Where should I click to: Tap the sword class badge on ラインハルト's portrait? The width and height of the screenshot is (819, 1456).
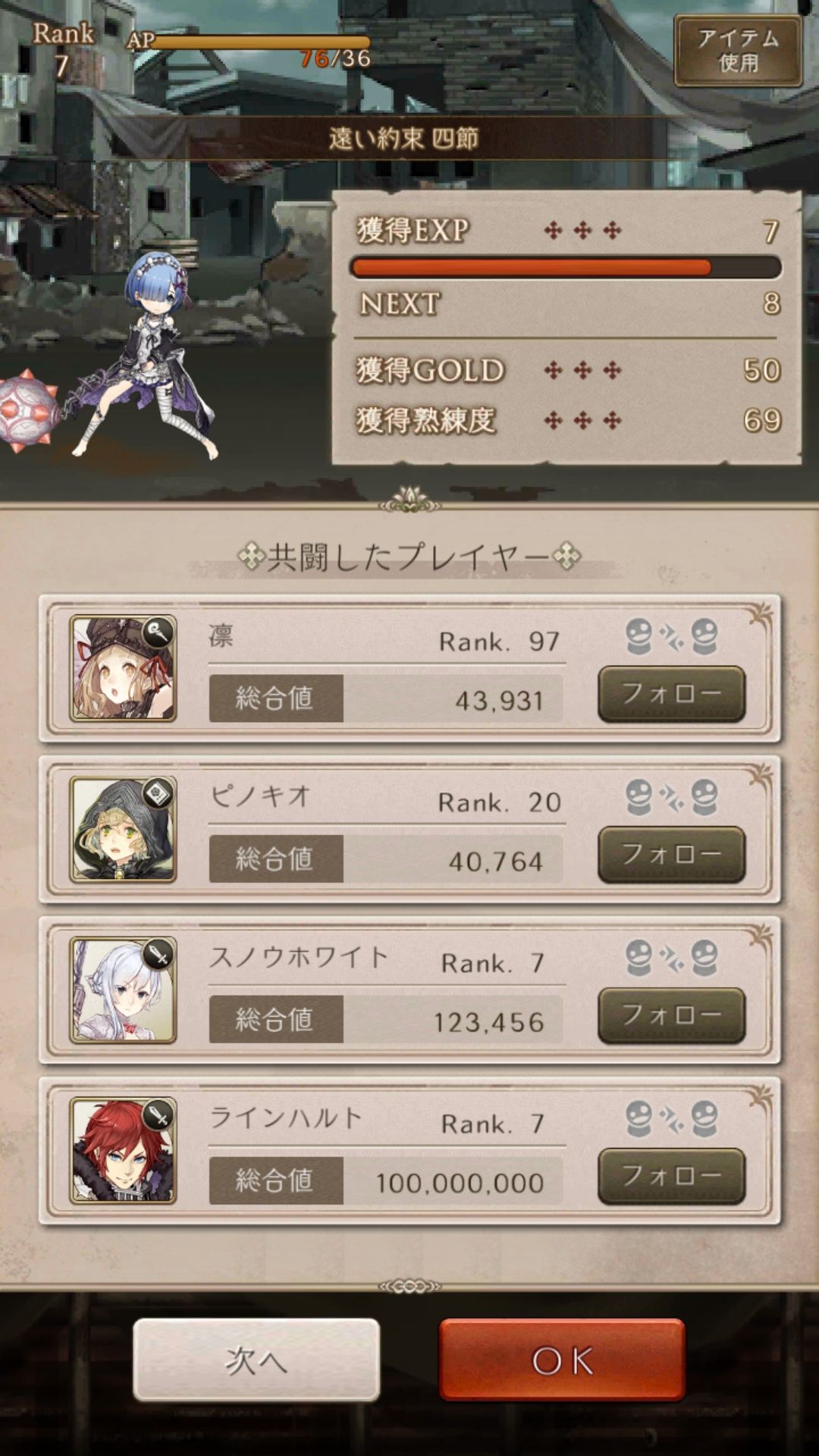pos(158,1115)
